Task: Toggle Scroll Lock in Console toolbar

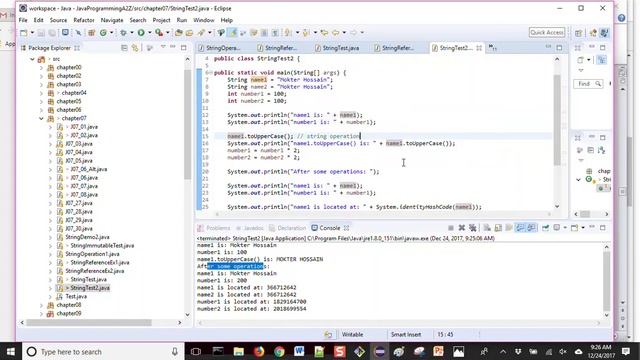Action: point(498,228)
